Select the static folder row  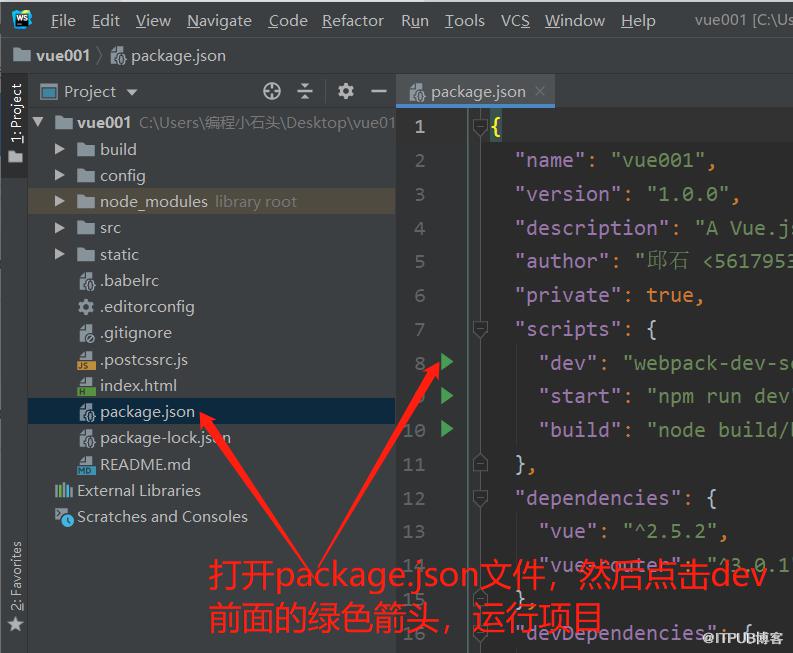click(x=211, y=254)
